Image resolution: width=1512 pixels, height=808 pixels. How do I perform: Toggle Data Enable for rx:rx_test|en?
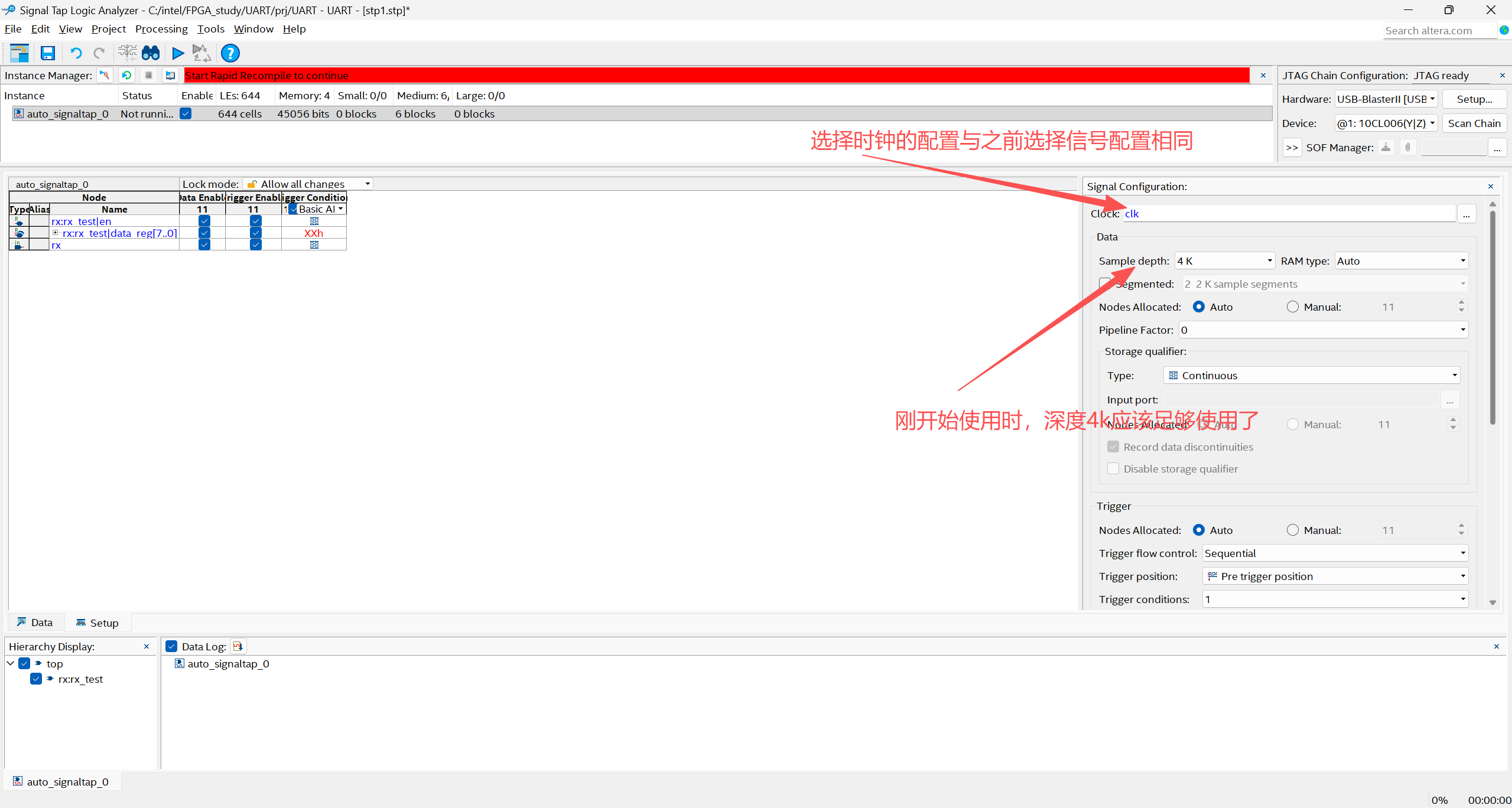204,221
